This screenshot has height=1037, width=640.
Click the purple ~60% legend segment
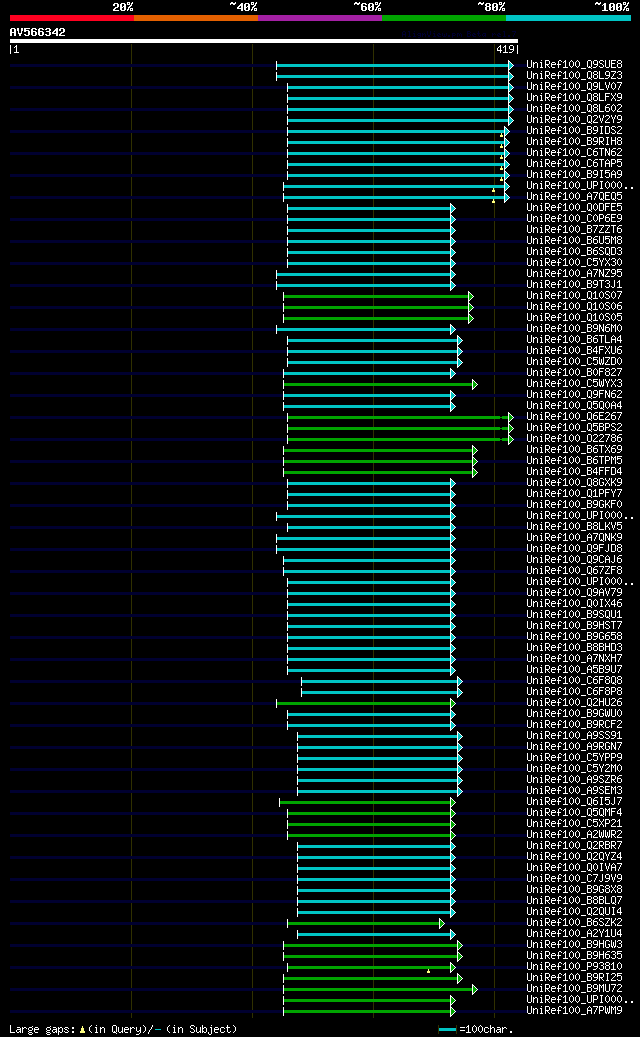(x=320, y=18)
